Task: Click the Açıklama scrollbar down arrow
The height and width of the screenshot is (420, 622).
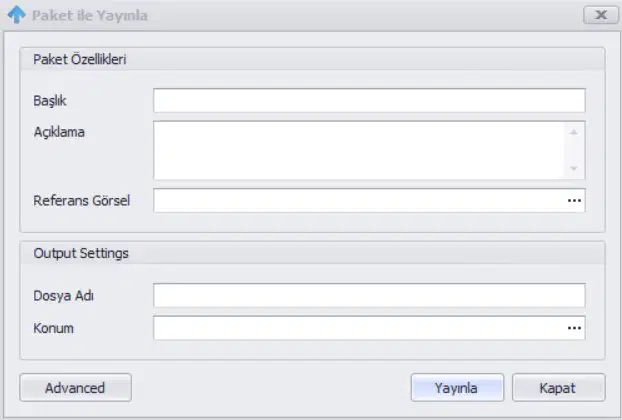Action: [574, 169]
